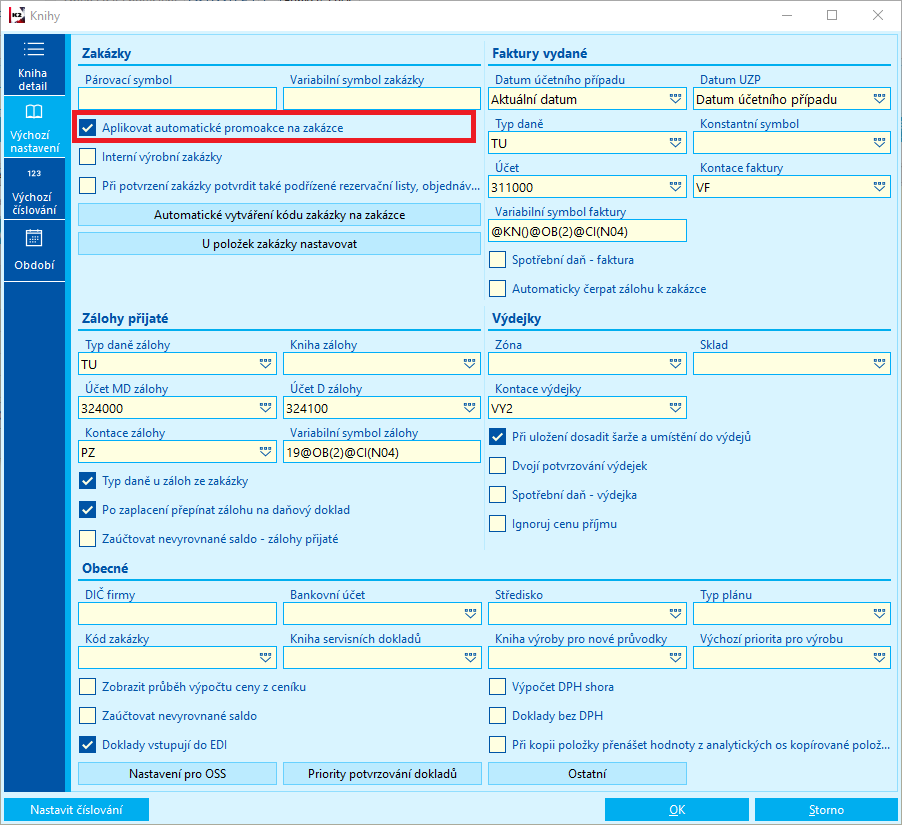Click the K2 app logo in title bar
902x825 pixels.
click(17, 16)
